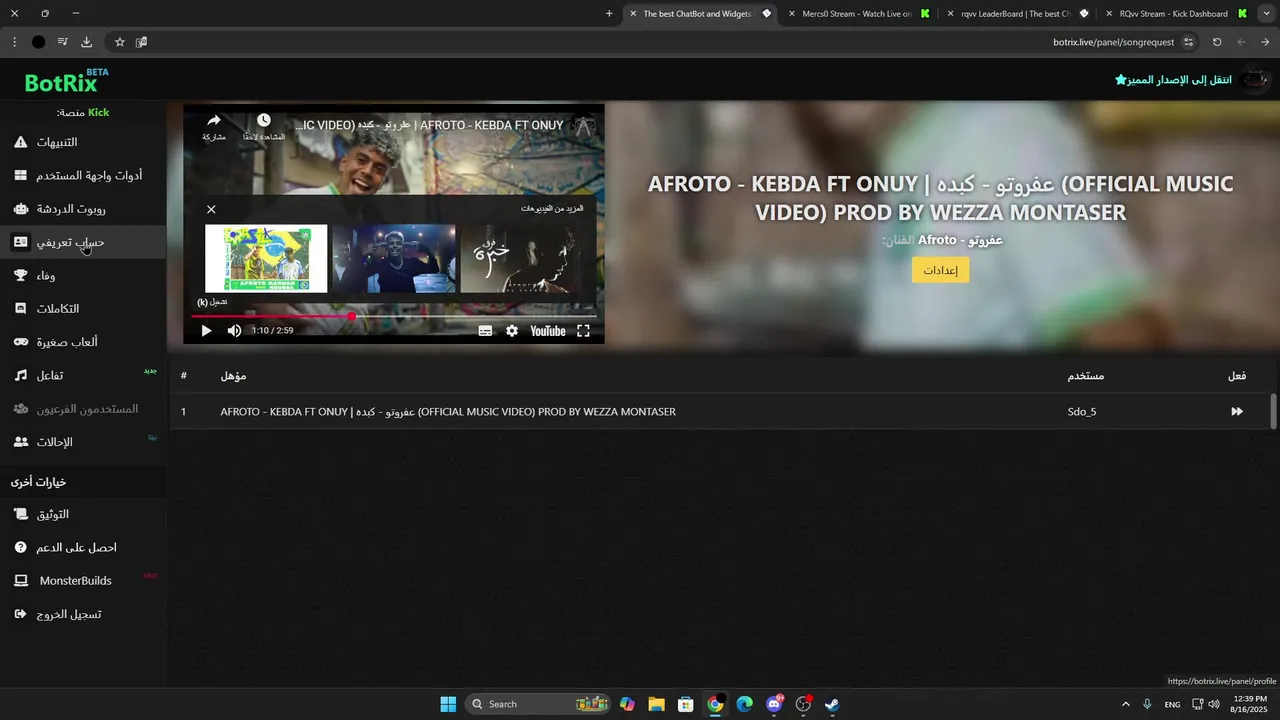Click the مستخدم column header
The width and height of the screenshot is (1280, 720).
pos(1086,376)
